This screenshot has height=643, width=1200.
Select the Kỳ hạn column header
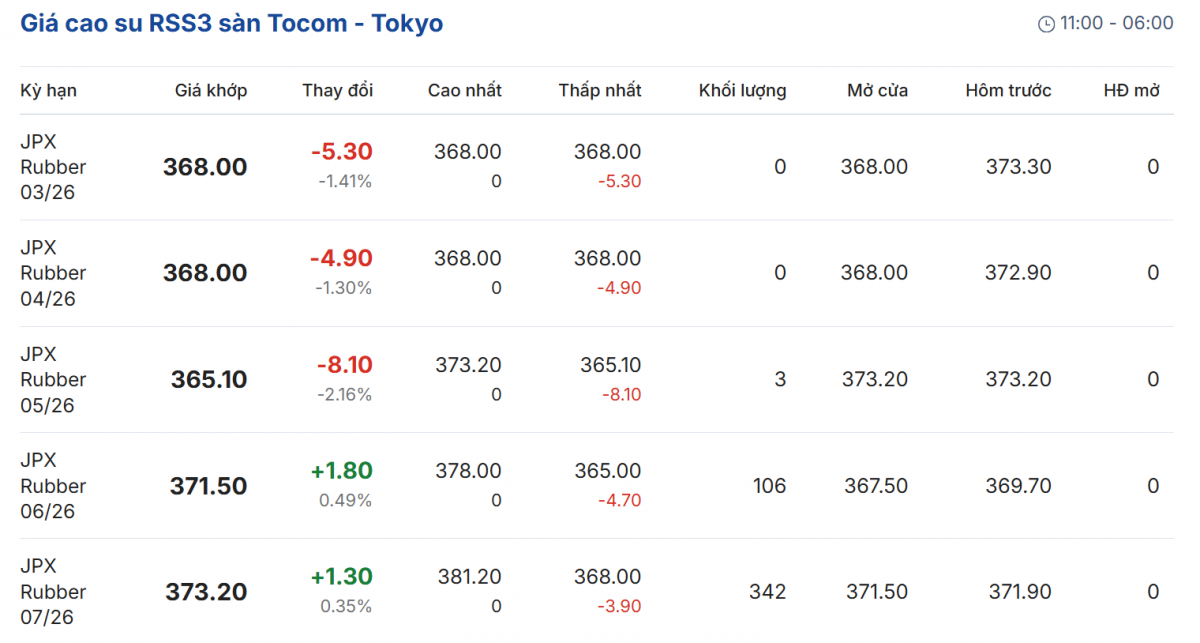pyautogui.click(x=48, y=91)
